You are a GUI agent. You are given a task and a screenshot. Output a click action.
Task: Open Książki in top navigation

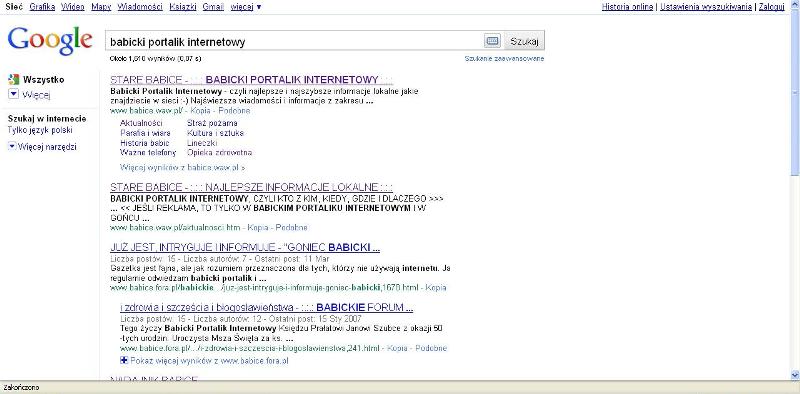pos(183,7)
